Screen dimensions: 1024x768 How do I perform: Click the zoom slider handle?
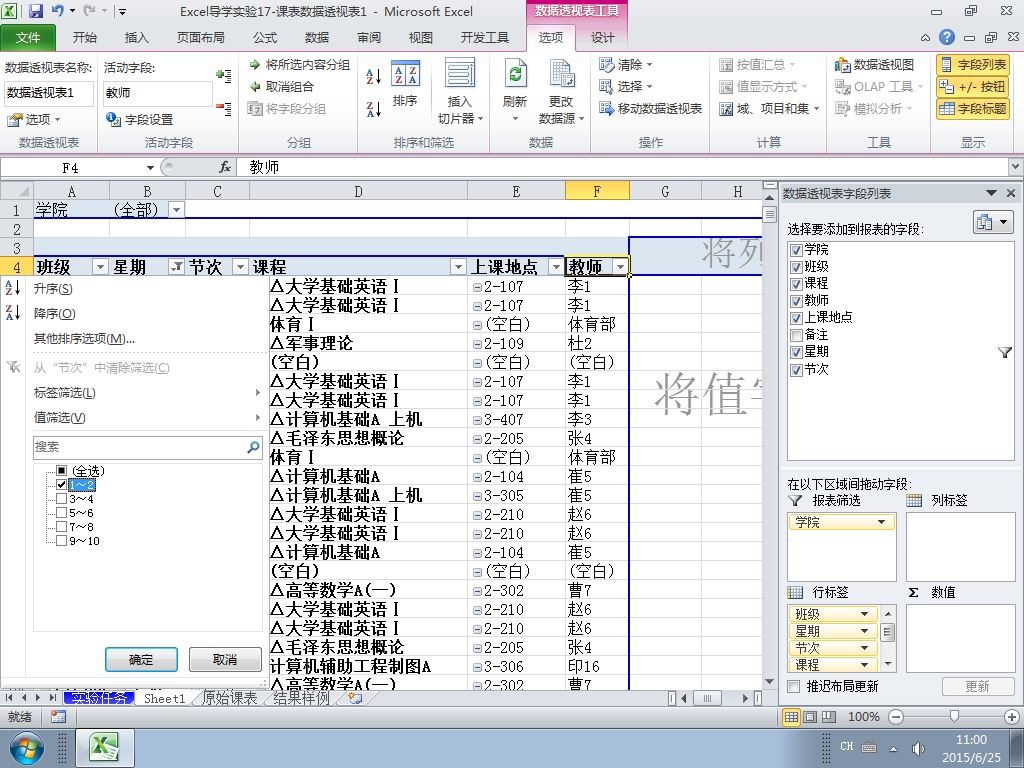pyautogui.click(x=954, y=716)
